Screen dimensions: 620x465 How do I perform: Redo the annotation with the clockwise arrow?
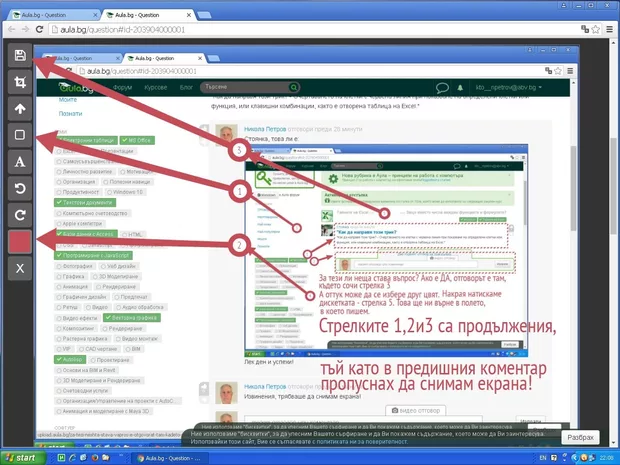click(x=20, y=215)
